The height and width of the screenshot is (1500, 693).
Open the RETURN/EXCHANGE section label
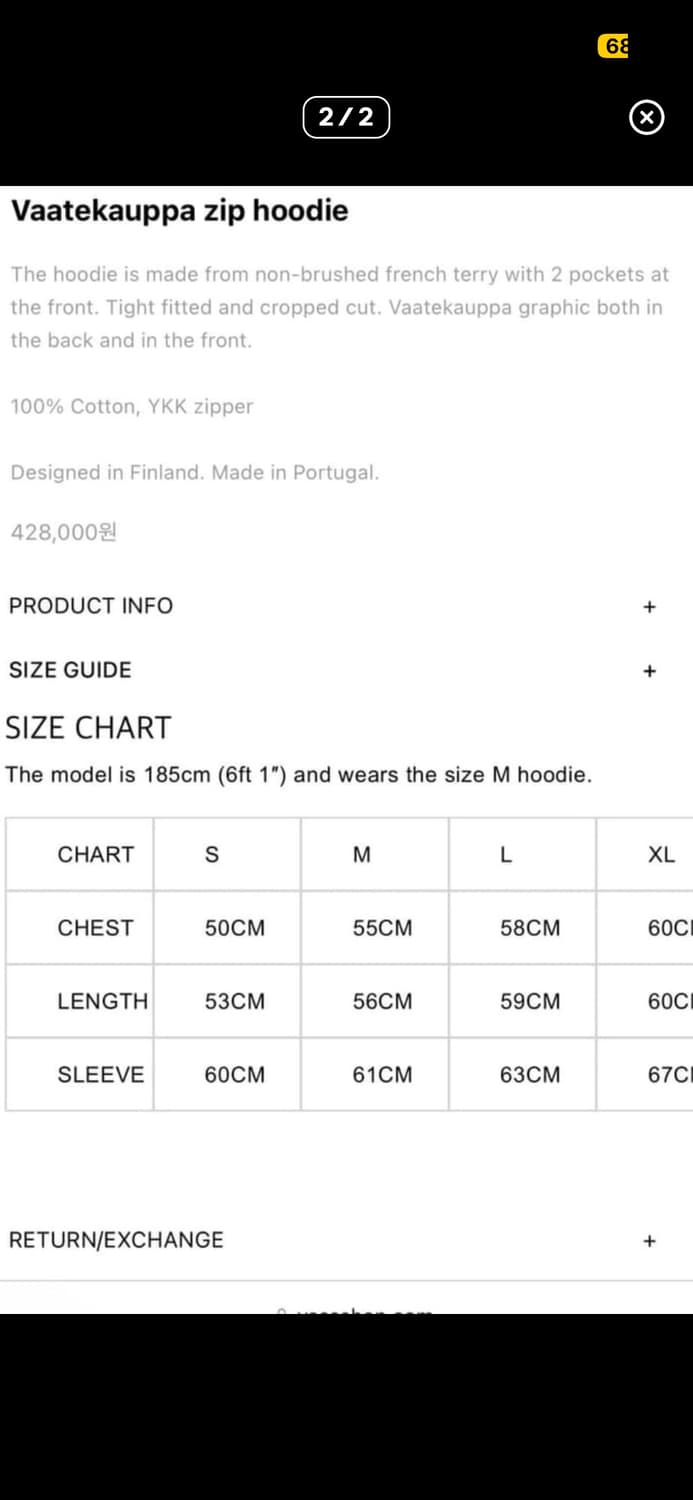tap(116, 1240)
